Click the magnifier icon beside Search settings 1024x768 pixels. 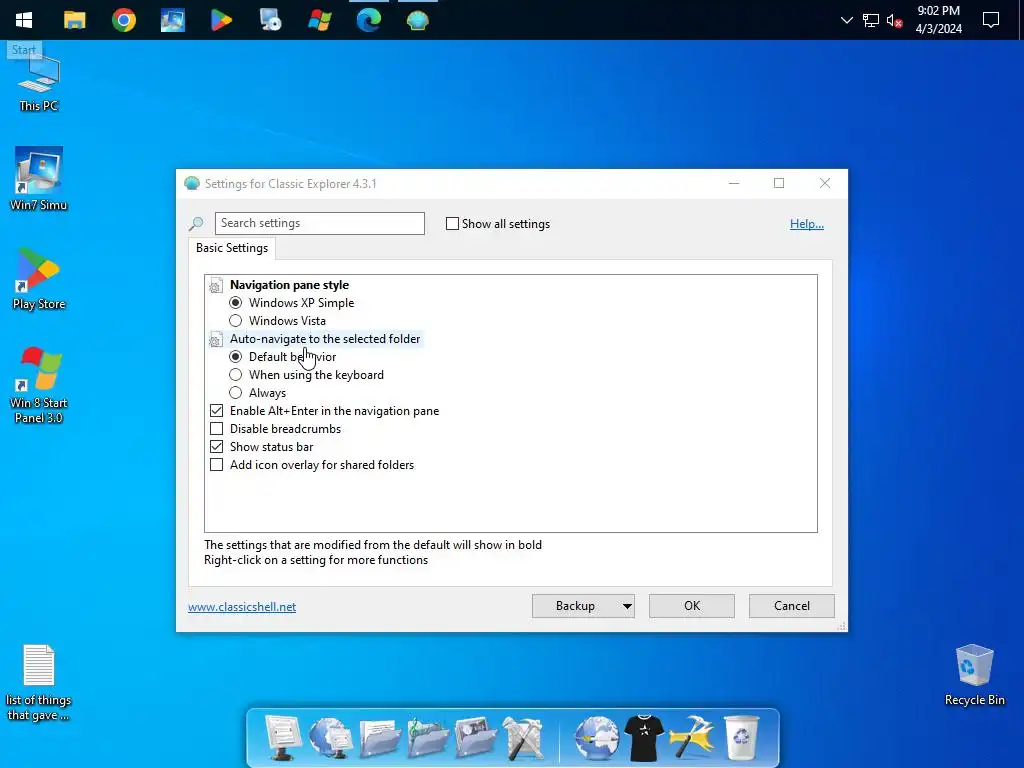pos(196,224)
